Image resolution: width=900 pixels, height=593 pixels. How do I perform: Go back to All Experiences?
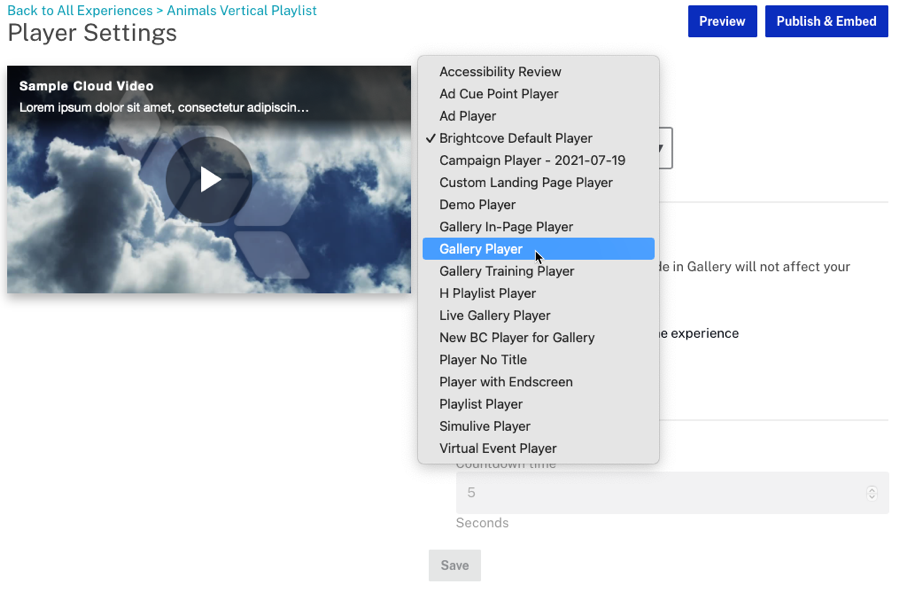[80, 10]
